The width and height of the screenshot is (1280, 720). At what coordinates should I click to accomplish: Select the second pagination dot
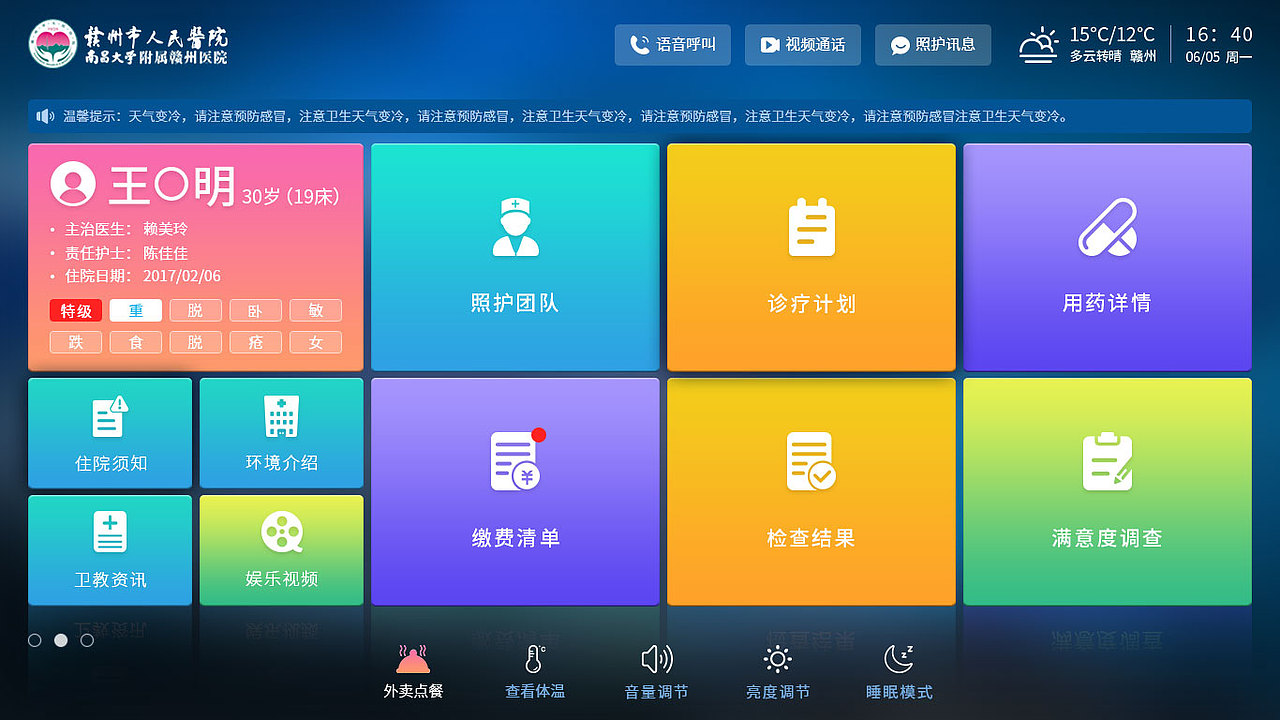tap(61, 640)
